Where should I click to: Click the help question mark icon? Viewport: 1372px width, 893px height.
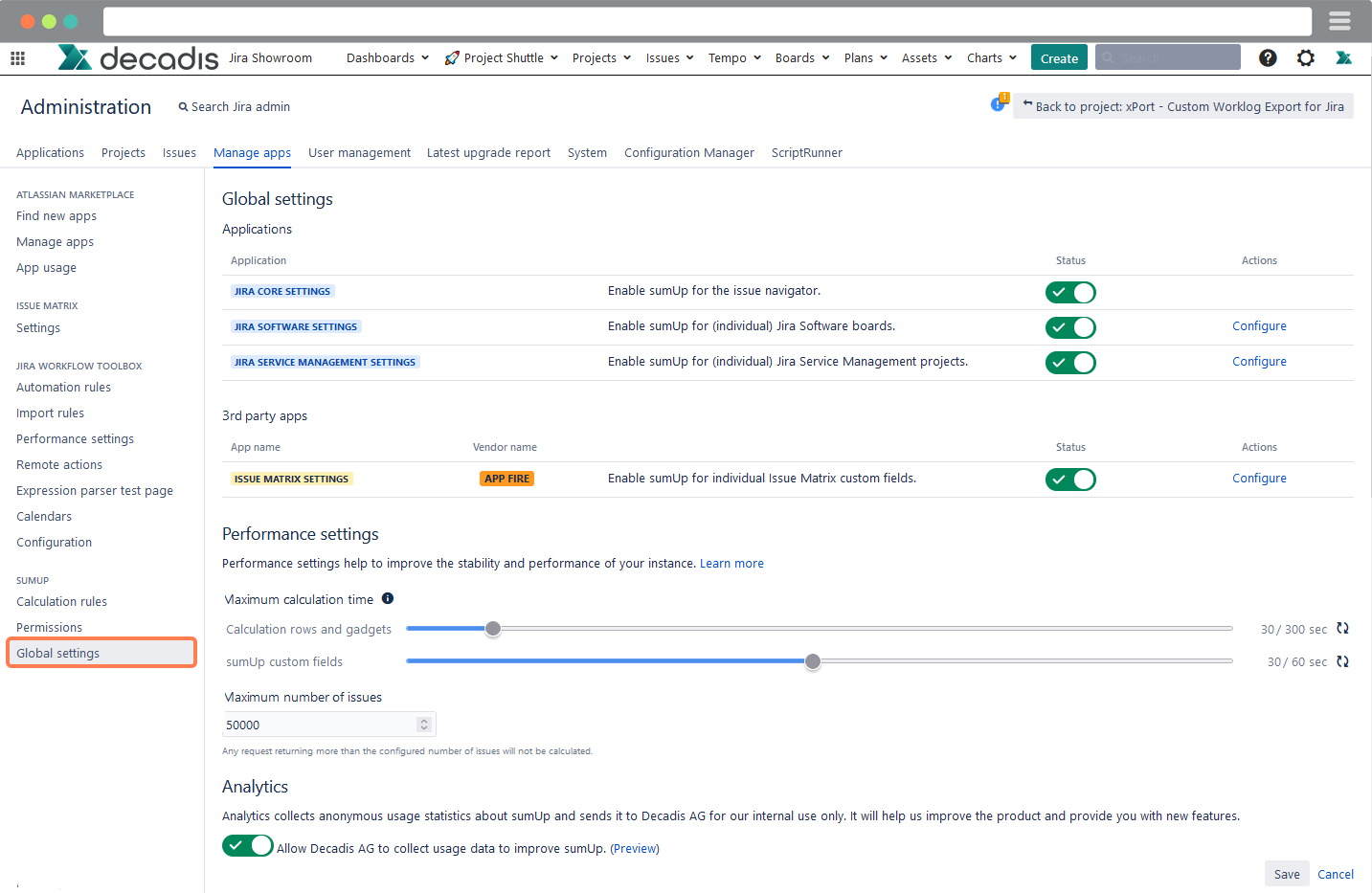1268,58
